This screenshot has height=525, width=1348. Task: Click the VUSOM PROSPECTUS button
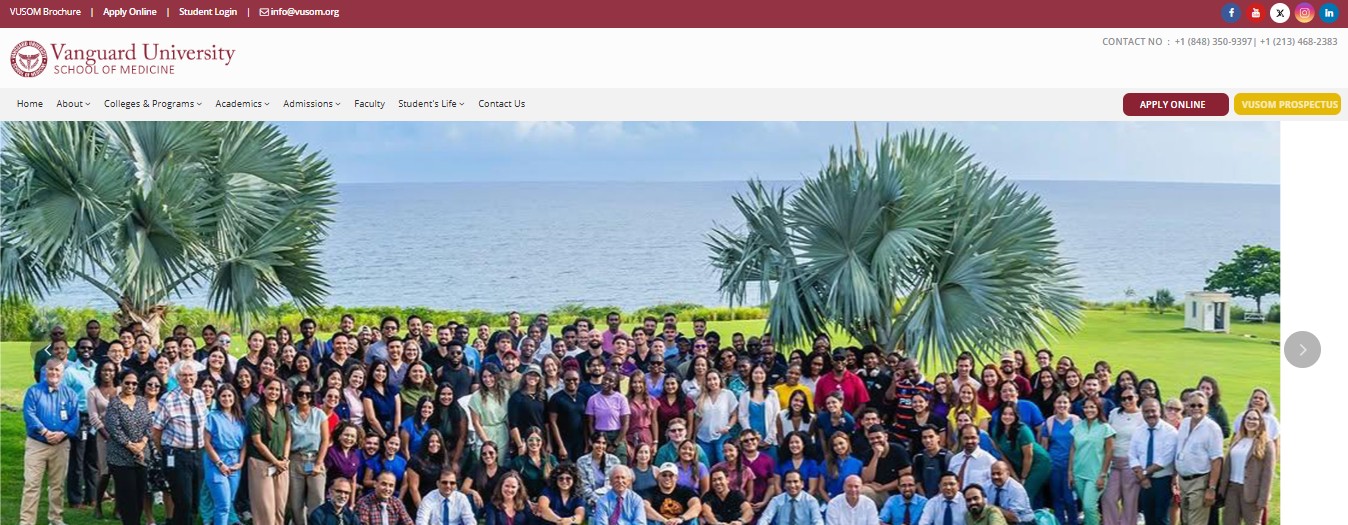pos(1287,104)
